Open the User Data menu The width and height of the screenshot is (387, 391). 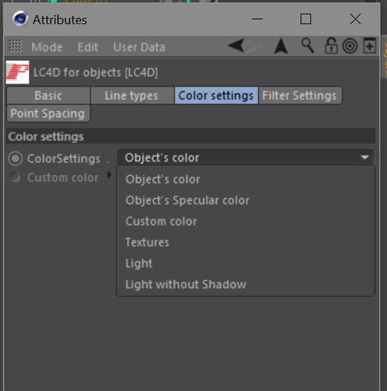coord(139,47)
